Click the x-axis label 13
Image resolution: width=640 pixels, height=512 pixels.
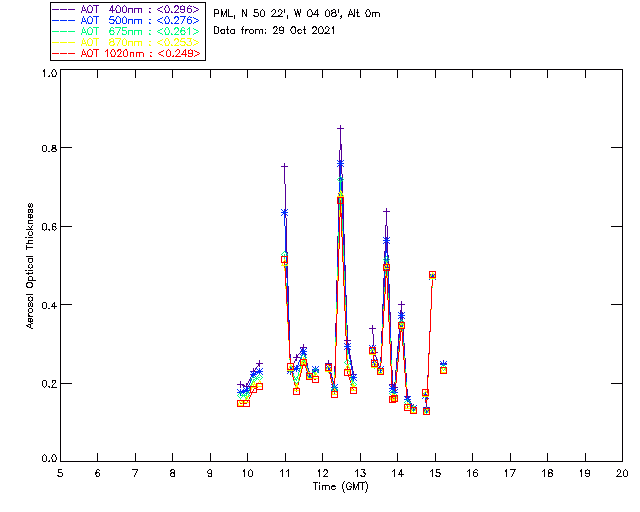tap(360, 473)
